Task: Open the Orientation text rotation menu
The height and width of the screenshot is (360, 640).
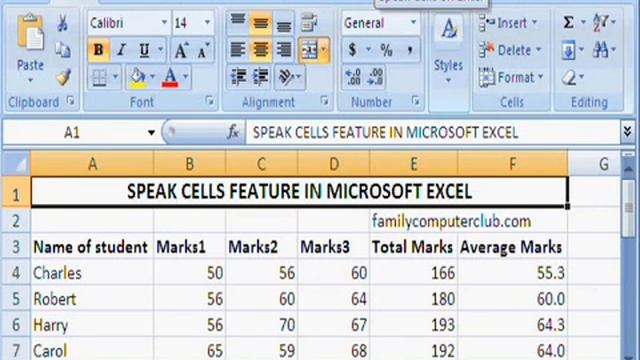Action: [x=290, y=77]
